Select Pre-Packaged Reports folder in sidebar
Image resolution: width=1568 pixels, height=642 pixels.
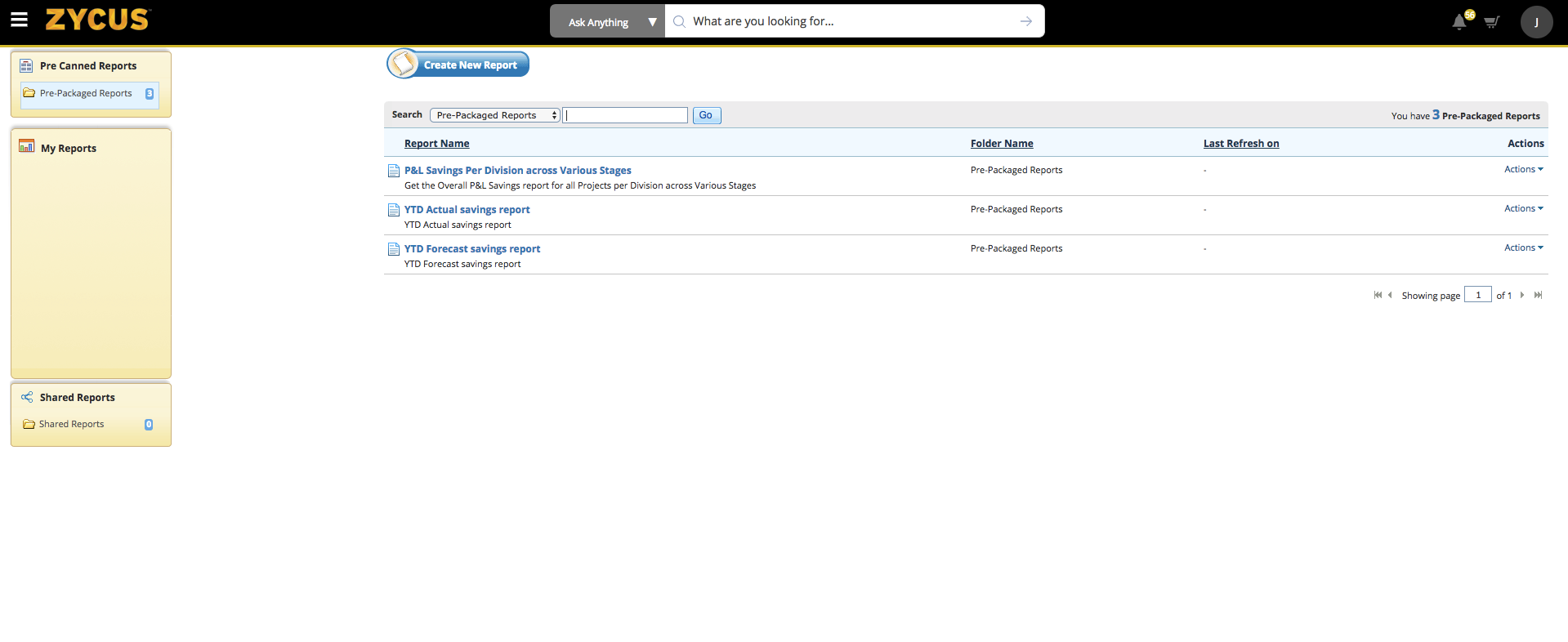(x=86, y=93)
